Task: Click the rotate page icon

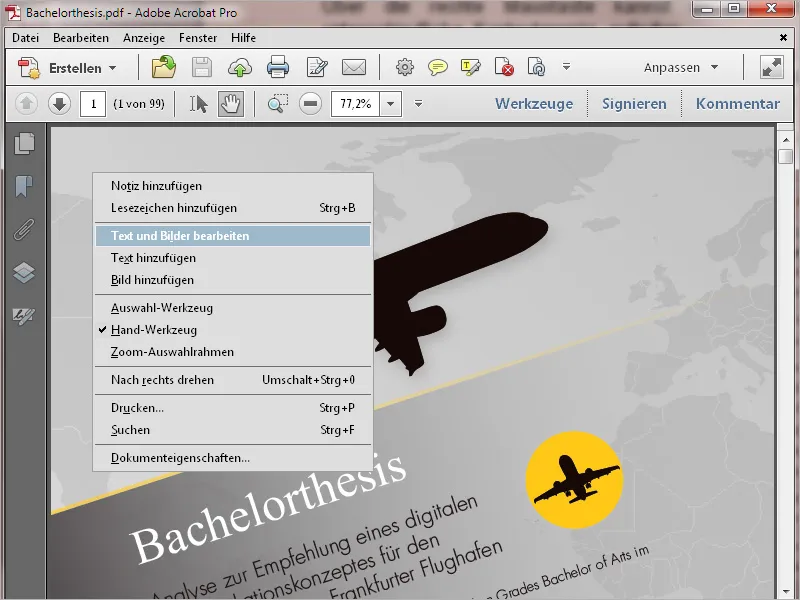Action: (x=536, y=67)
